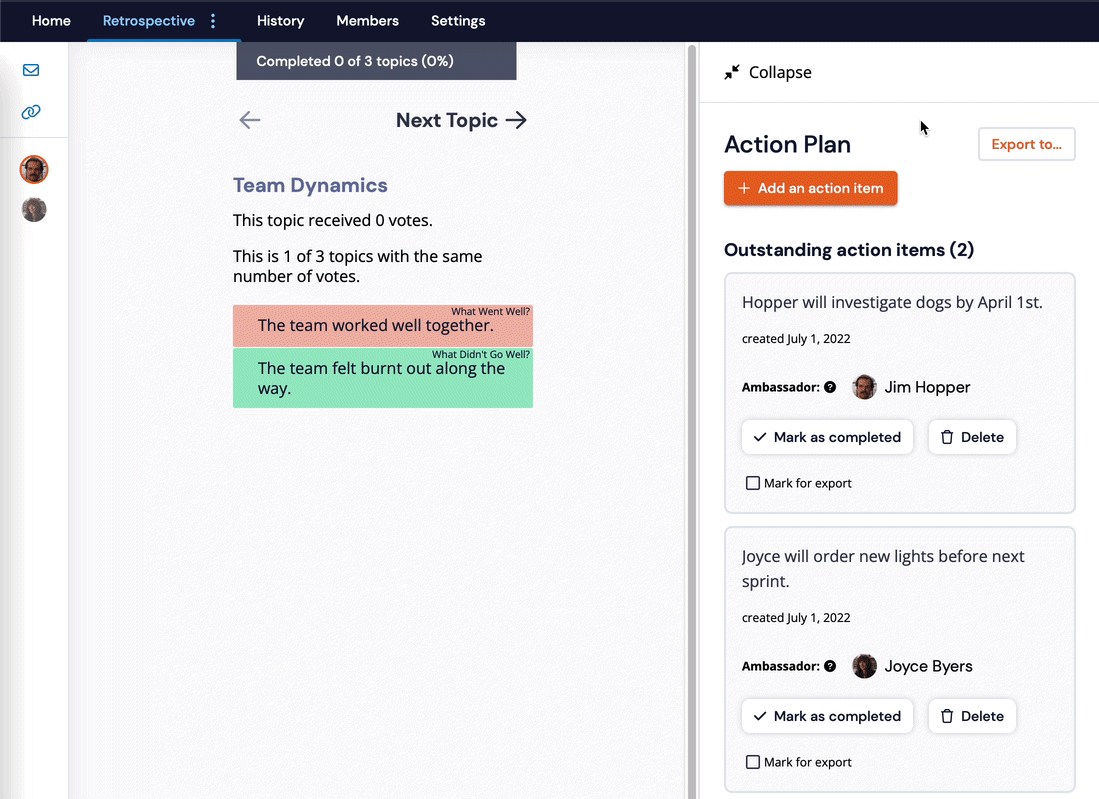Open the Retrospective three-dot options menu
This screenshot has height=799, width=1099.
(x=213, y=21)
